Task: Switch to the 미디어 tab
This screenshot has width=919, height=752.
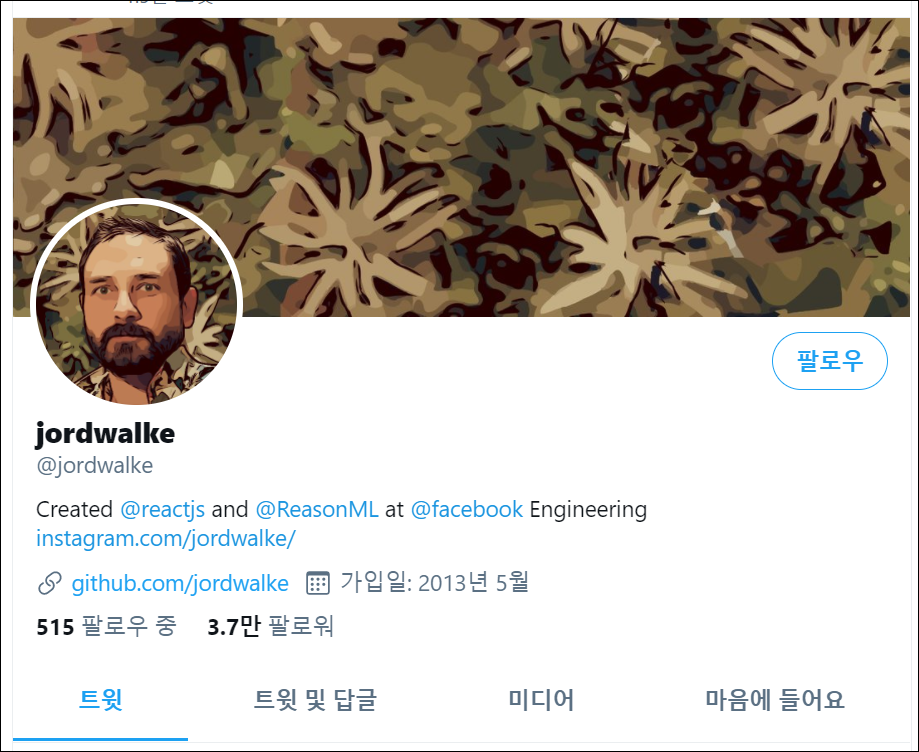Action: coord(541,700)
